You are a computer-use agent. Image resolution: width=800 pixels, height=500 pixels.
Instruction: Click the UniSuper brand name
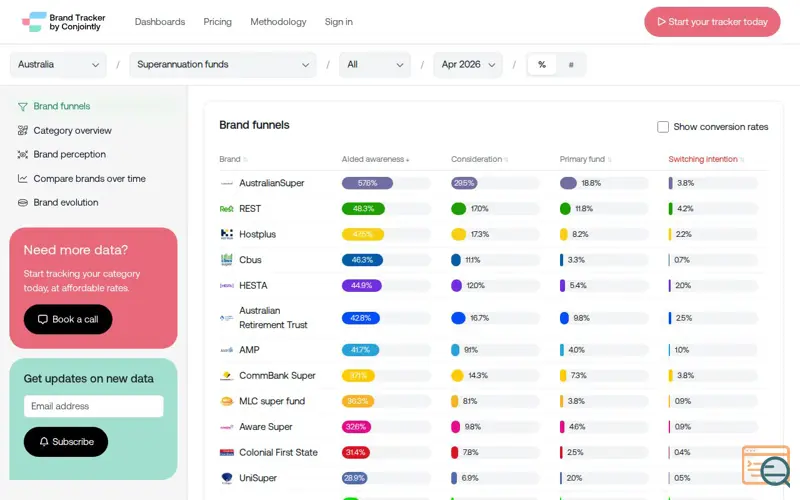(258, 478)
